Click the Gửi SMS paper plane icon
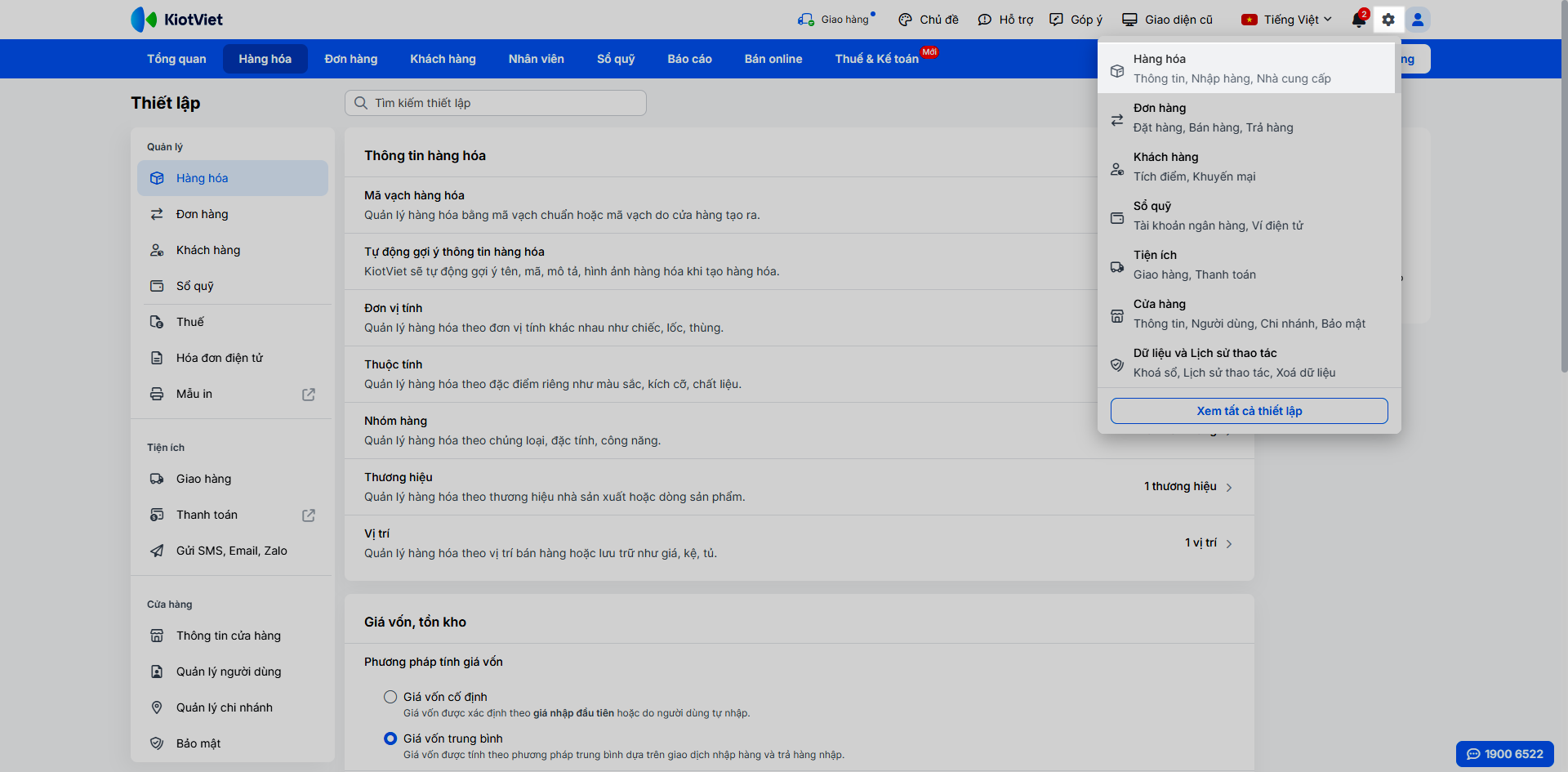Viewport: 1568px width, 772px height. 157,551
